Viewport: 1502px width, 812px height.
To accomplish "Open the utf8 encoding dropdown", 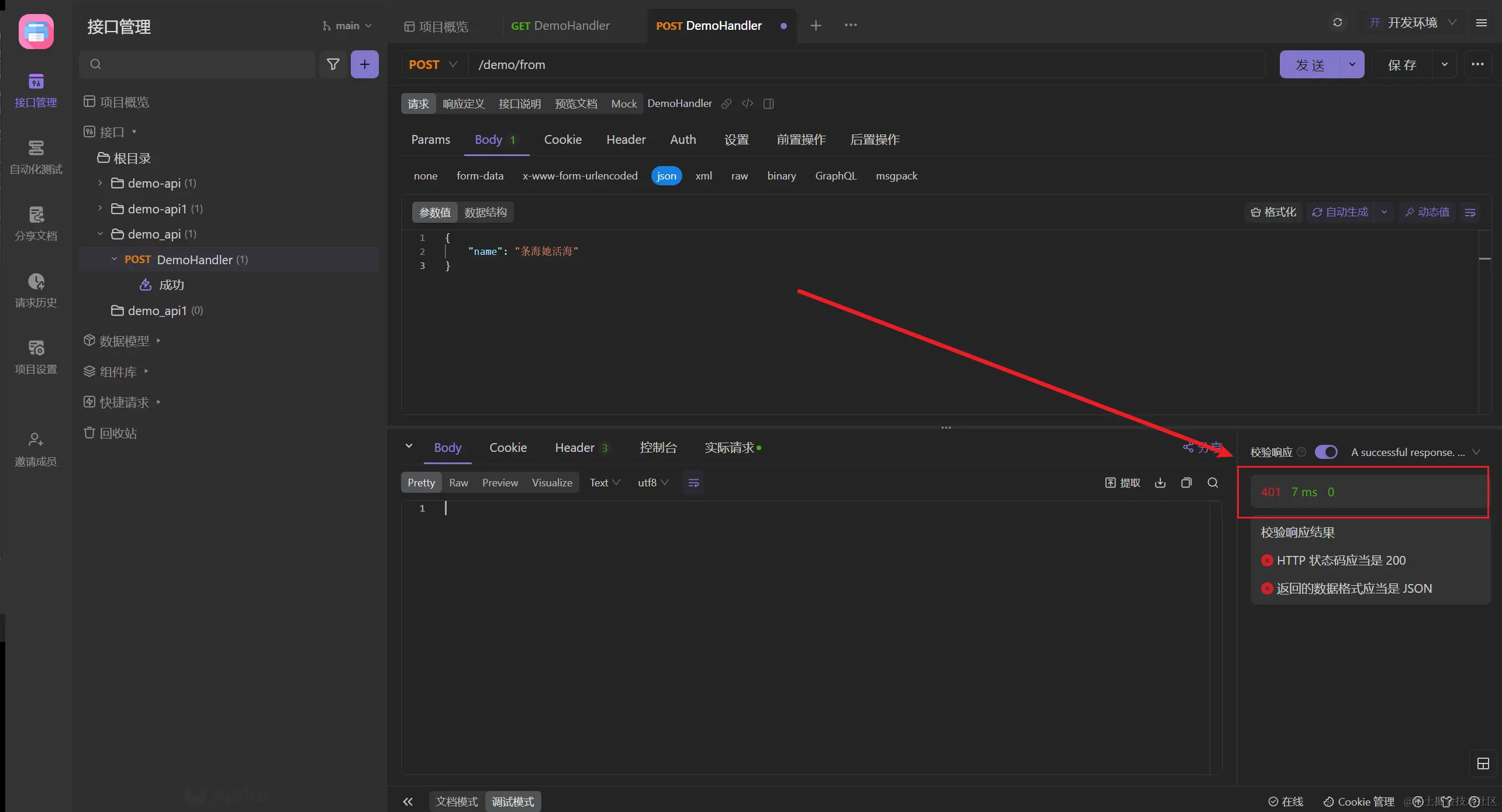I will point(652,483).
